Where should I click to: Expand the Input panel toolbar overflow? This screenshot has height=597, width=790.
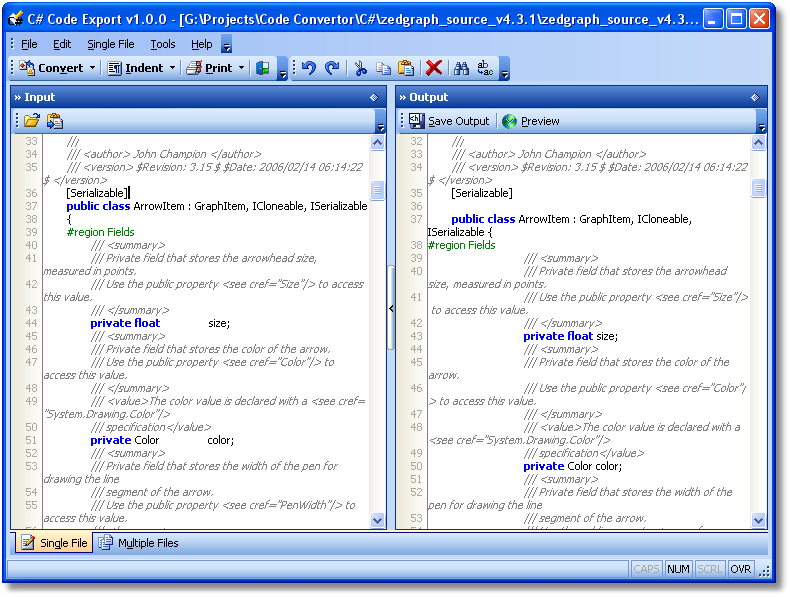tap(381, 122)
